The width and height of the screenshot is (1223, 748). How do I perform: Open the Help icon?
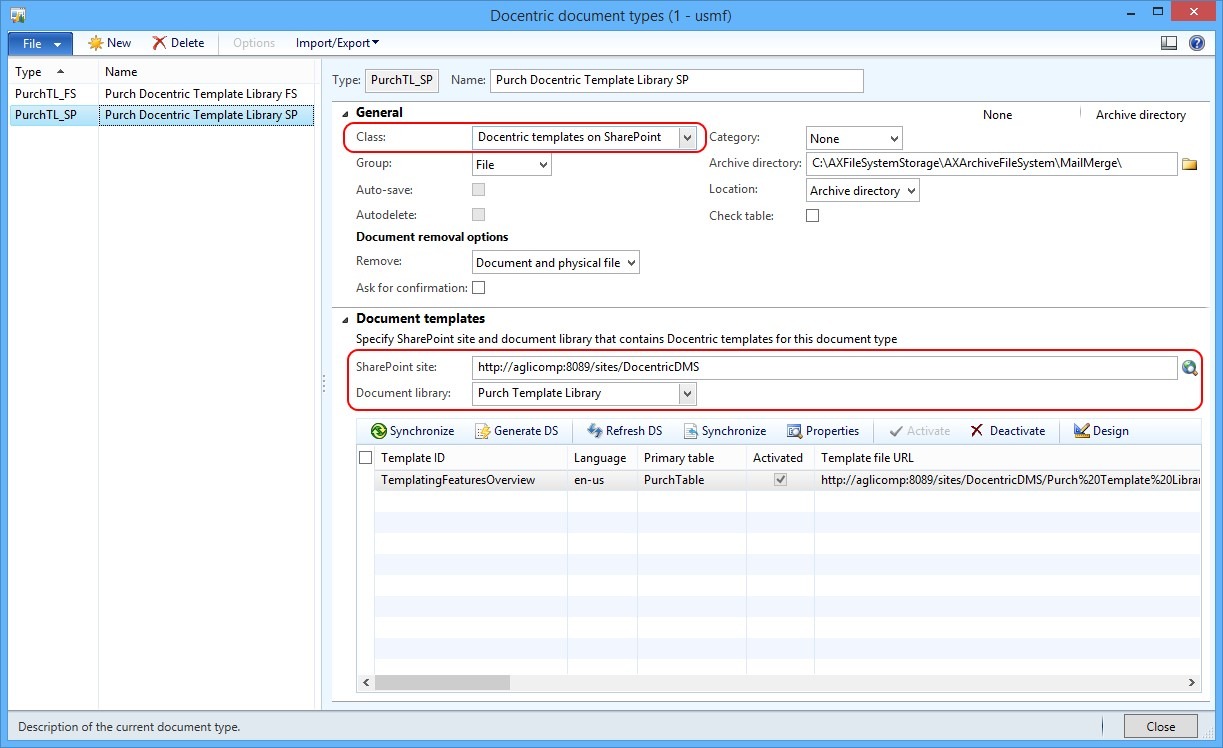tap(1196, 43)
